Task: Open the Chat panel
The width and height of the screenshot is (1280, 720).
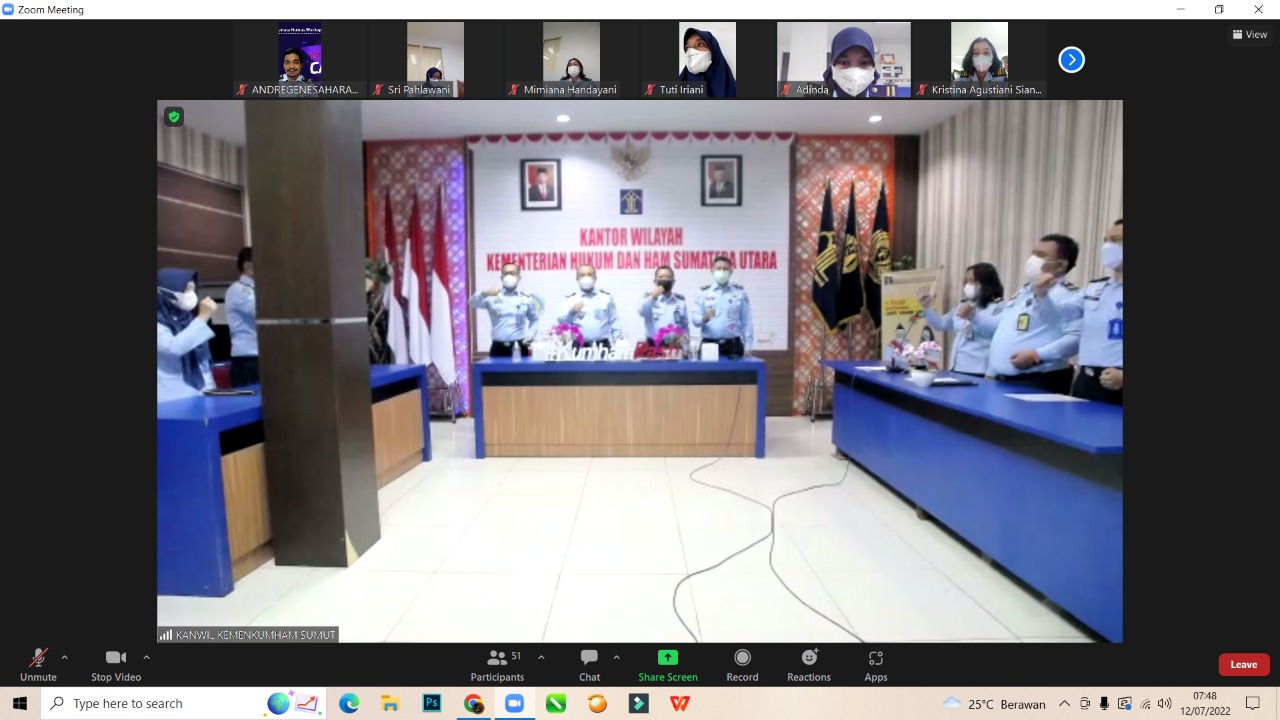Action: click(x=589, y=664)
